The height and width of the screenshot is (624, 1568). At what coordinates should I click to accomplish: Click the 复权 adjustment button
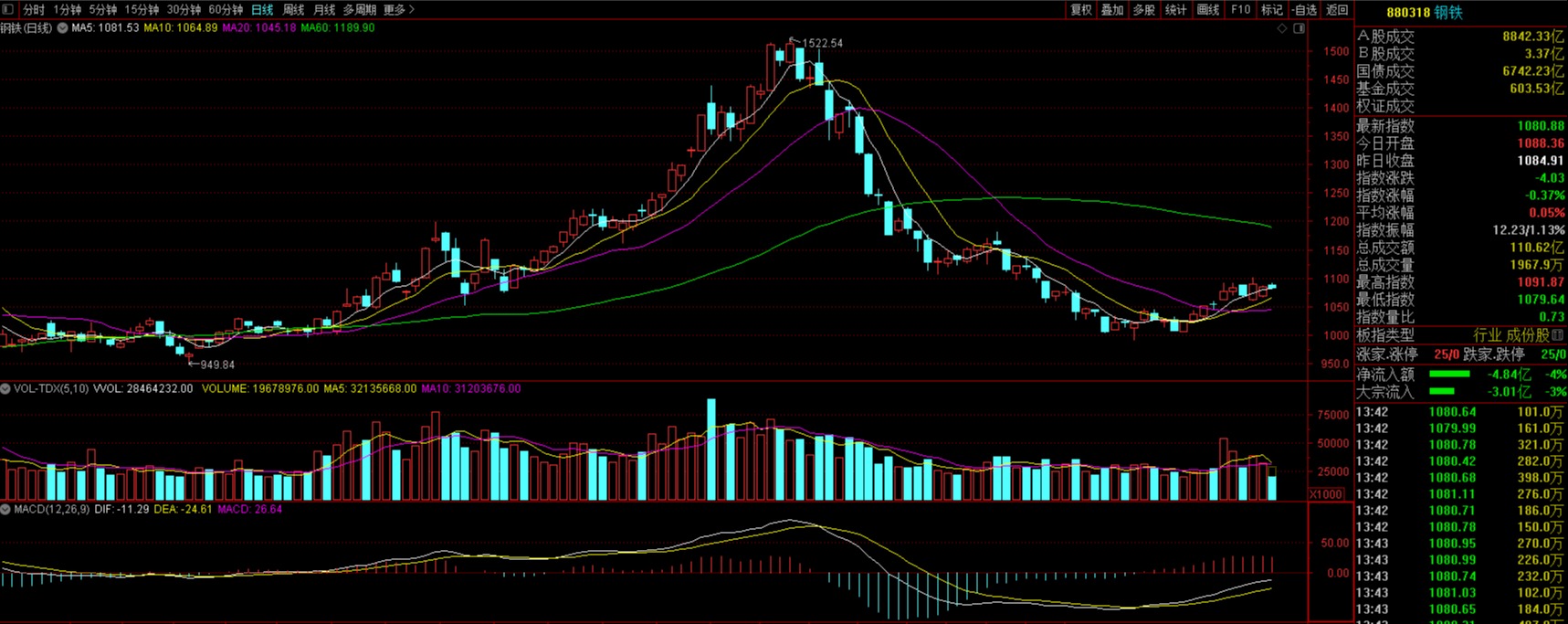[1081, 10]
